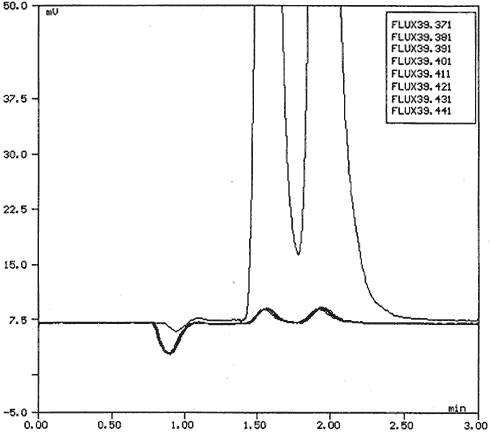The image size is (490, 432).
Task: Mark the negative dip minimum near 0.90 min
Action: pyautogui.click(x=170, y=353)
